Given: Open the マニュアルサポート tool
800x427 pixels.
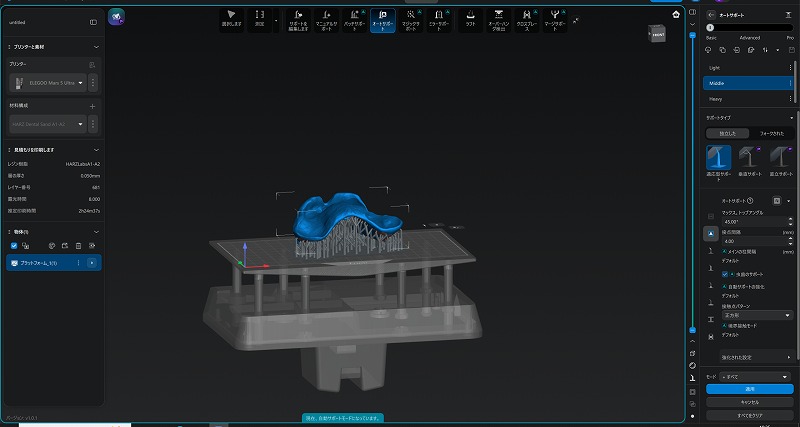Looking at the screenshot, I should [x=324, y=20].
